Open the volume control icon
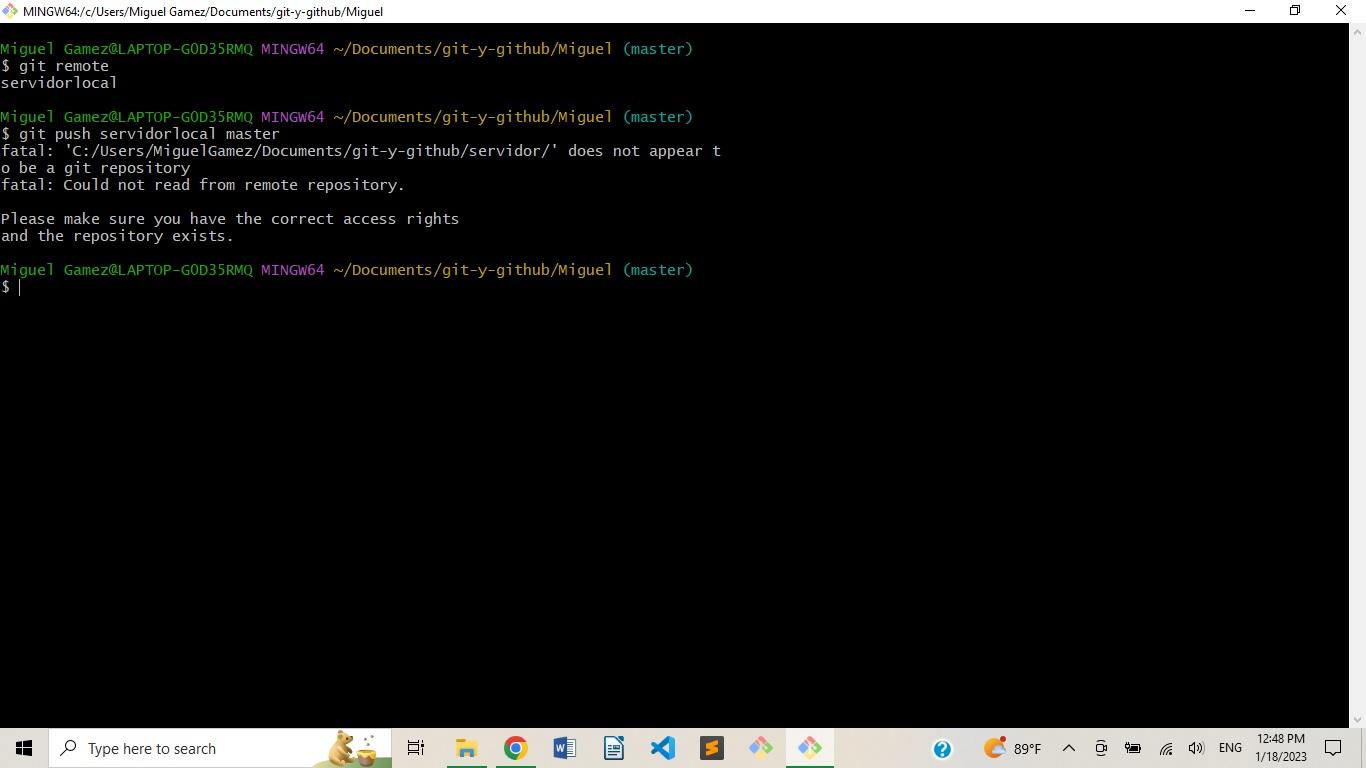This screenshot has width=1366, height=768. coord(1196,748)
